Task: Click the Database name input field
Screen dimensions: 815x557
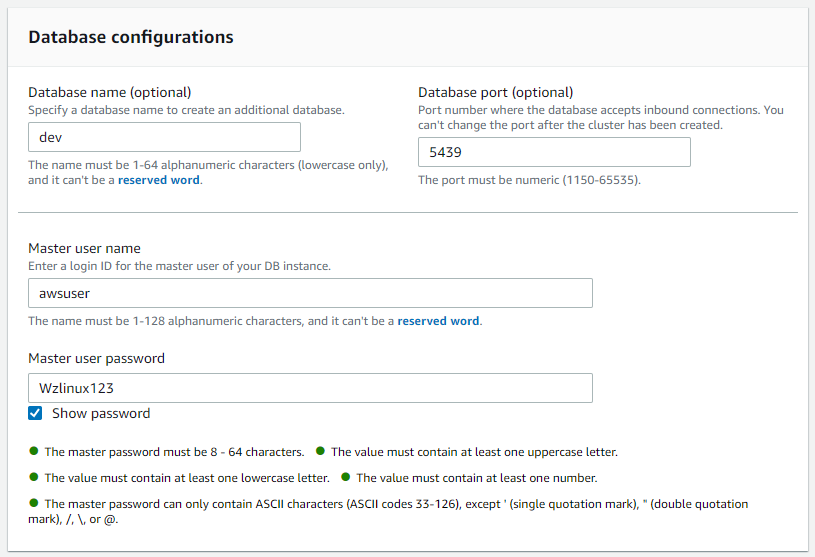Action: (164, 137)
